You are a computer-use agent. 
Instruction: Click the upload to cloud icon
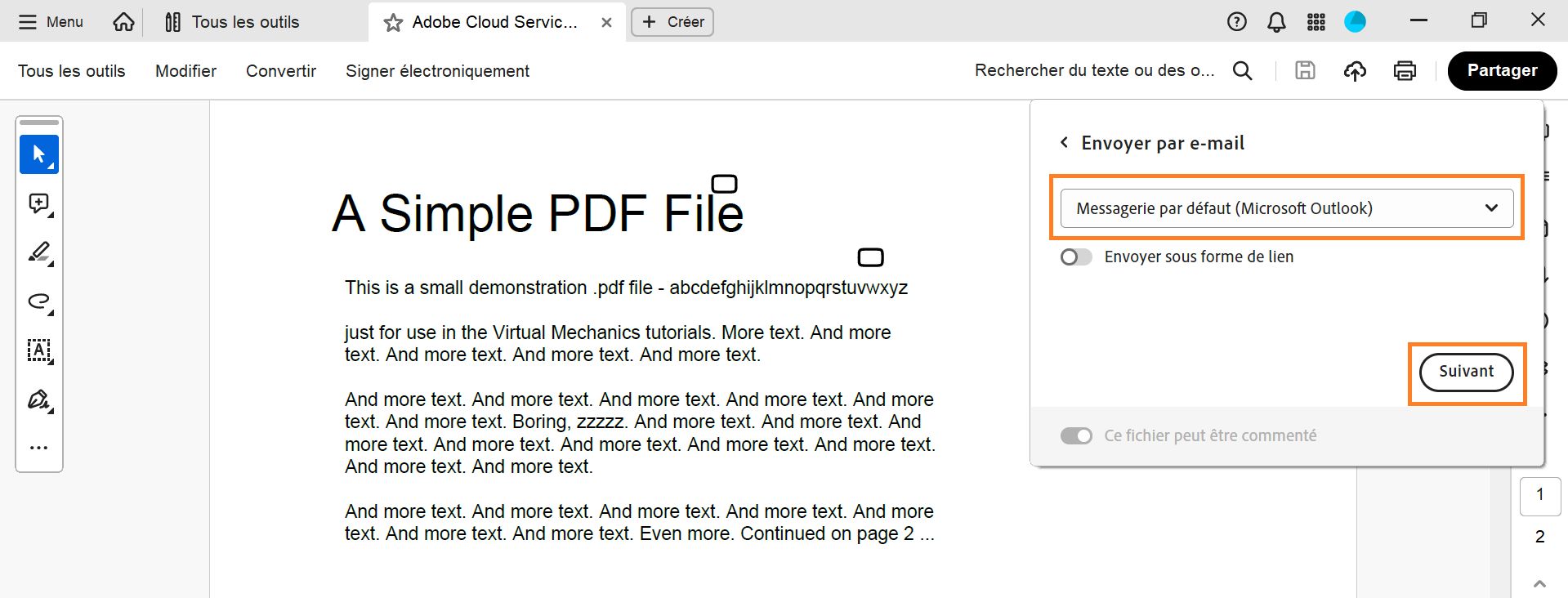(1355, 71)
